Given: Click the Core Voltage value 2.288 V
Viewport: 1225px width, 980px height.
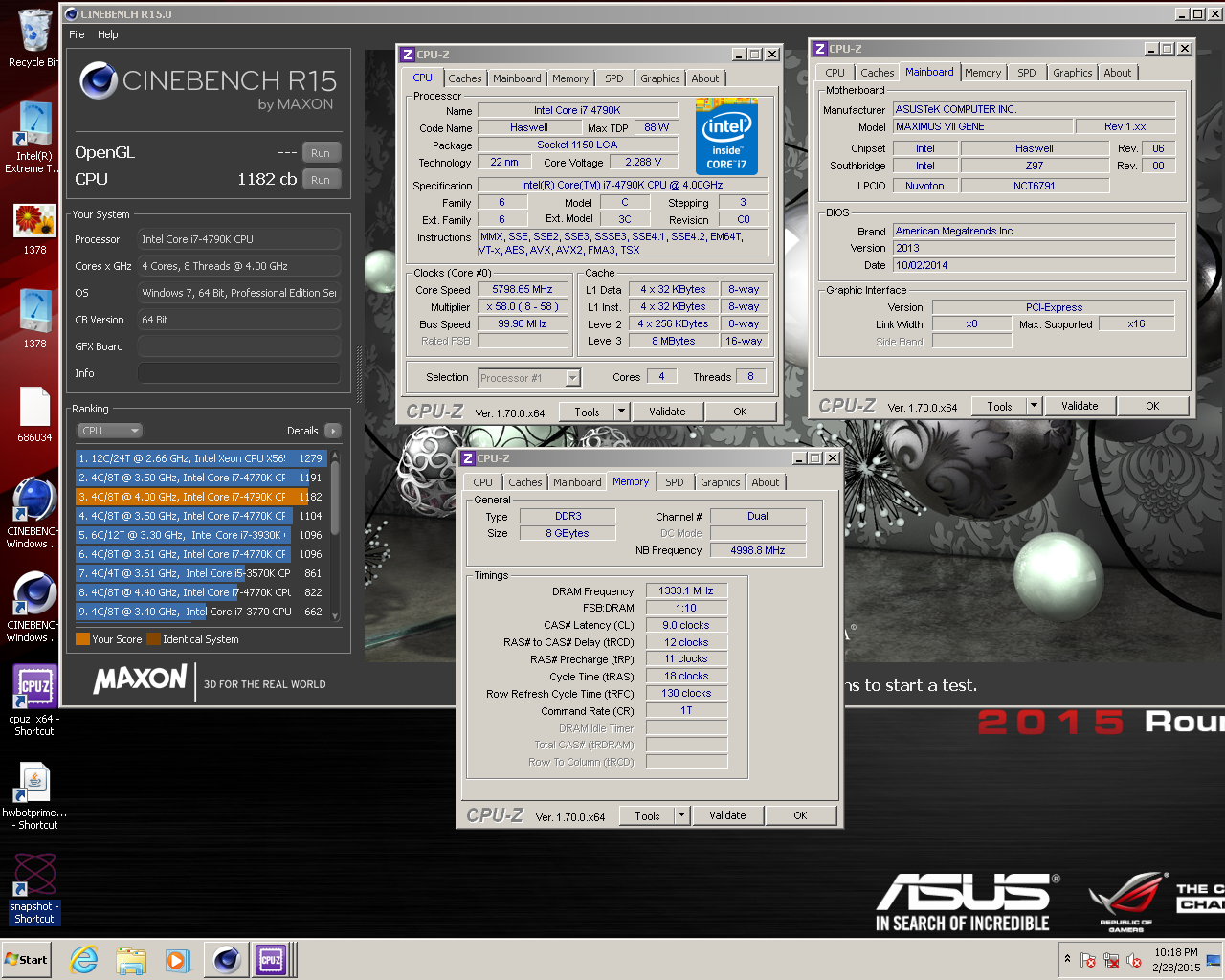Looking at the screenshot, I should point(643,162).
